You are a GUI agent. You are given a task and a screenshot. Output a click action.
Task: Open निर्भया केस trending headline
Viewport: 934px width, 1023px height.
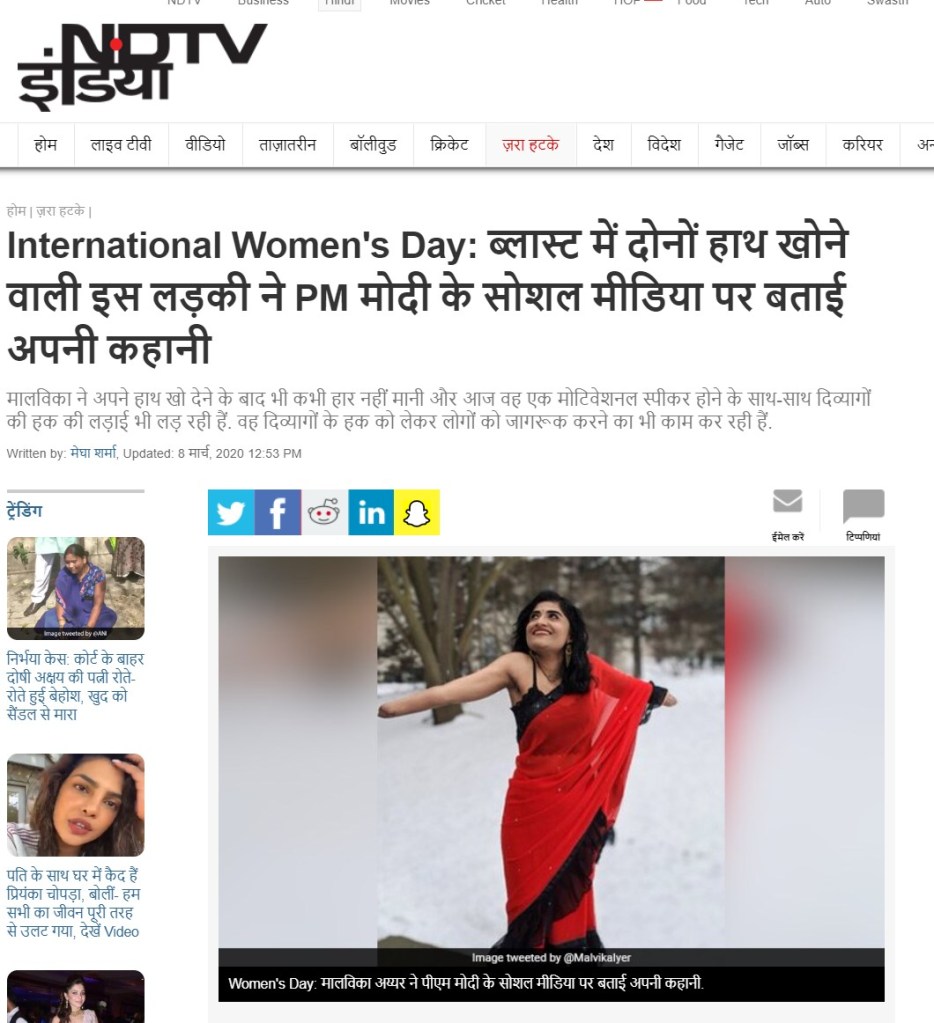pos(76,686)
